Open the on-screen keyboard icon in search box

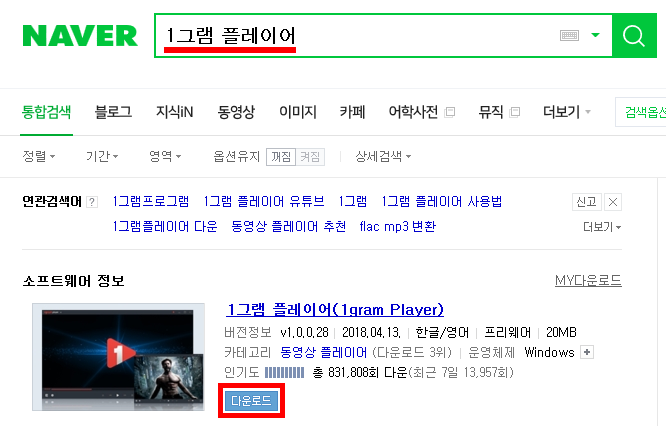[x=569, y=36]
